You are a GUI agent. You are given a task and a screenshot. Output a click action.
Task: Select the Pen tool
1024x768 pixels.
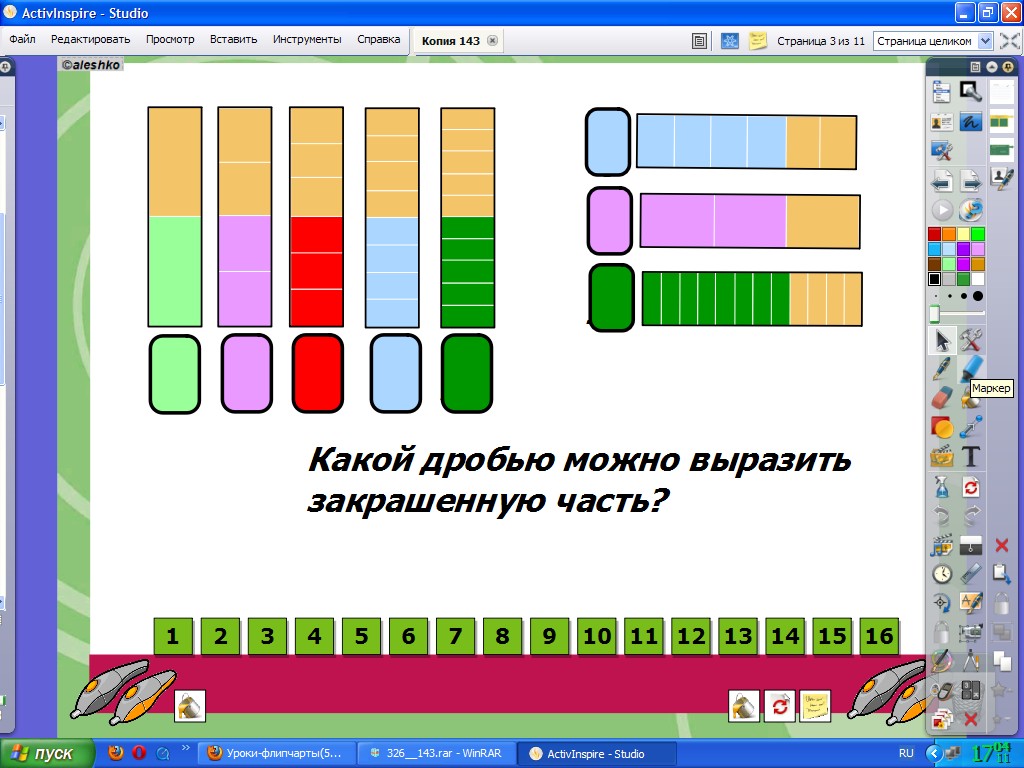point(941,370)
